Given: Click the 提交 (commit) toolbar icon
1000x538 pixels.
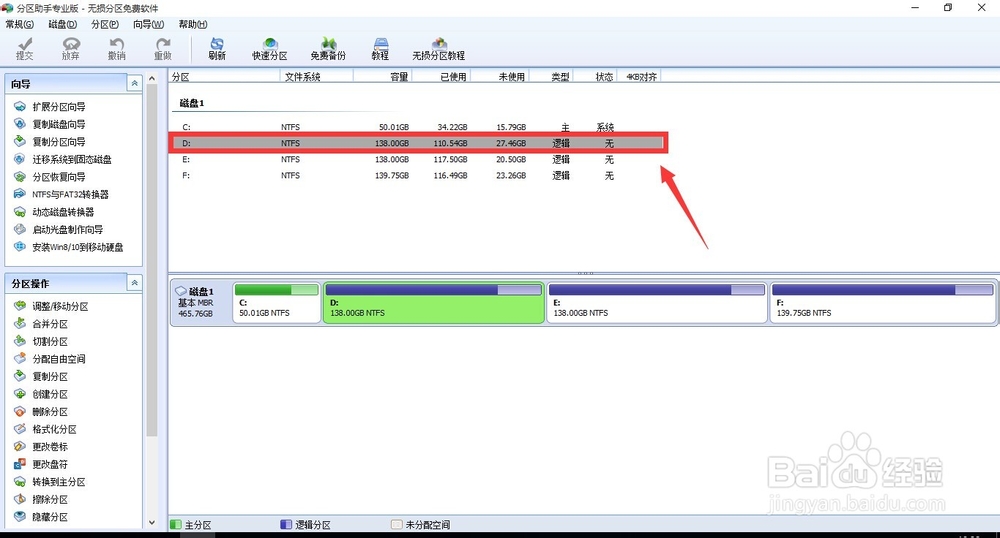Looking at the screenshot, I should [x=25, y=48].
